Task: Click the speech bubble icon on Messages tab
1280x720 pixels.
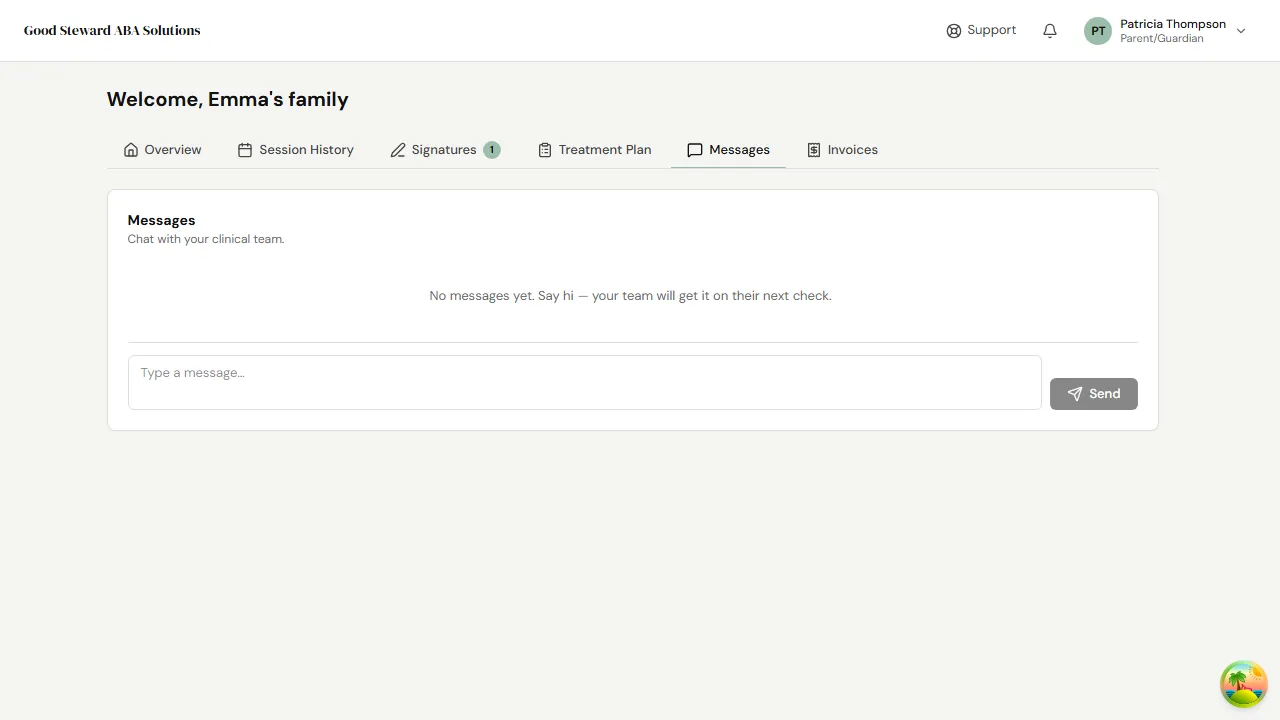Action: 695,149
